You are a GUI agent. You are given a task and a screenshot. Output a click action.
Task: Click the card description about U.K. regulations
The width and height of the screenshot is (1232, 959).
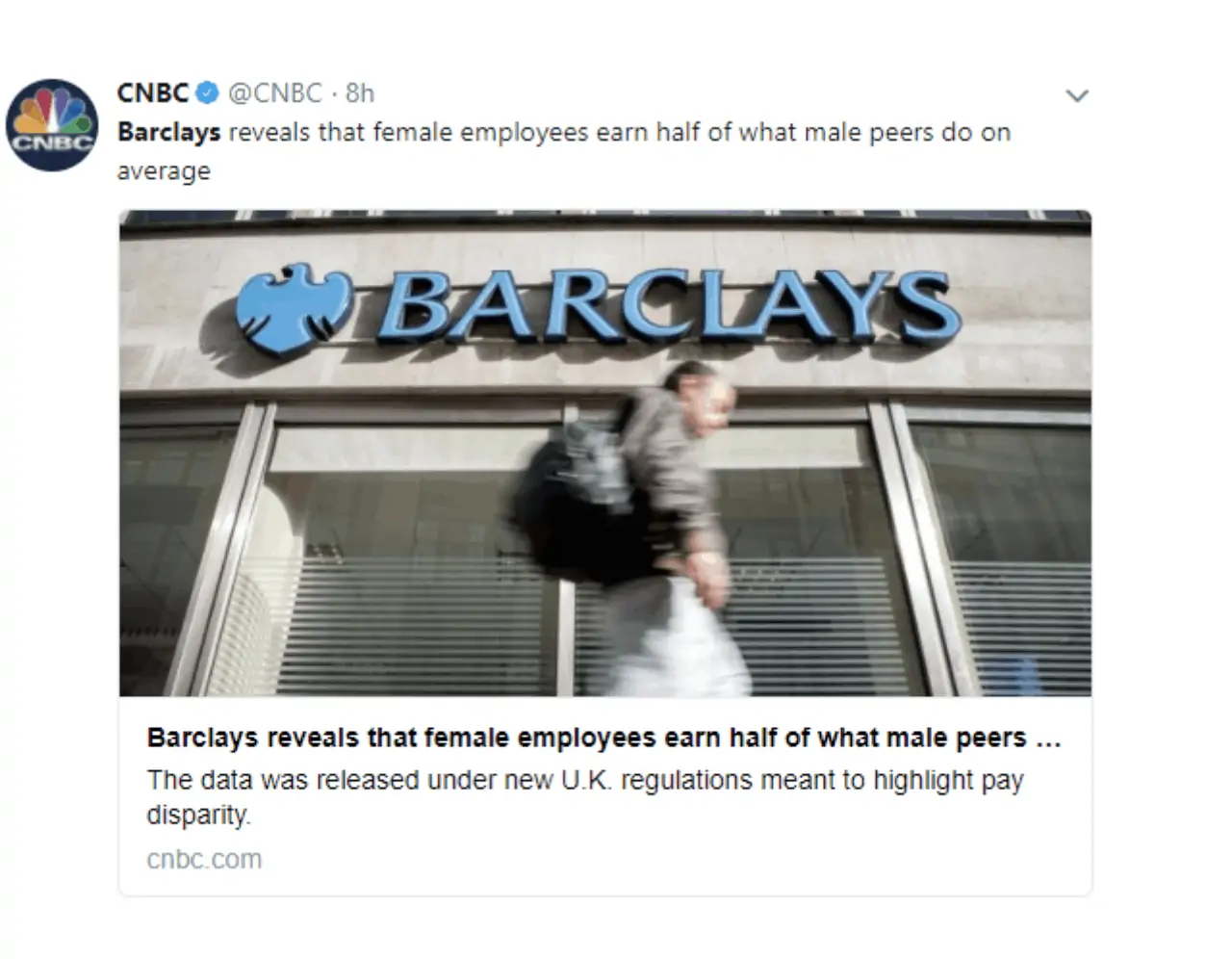coord(585,797)
